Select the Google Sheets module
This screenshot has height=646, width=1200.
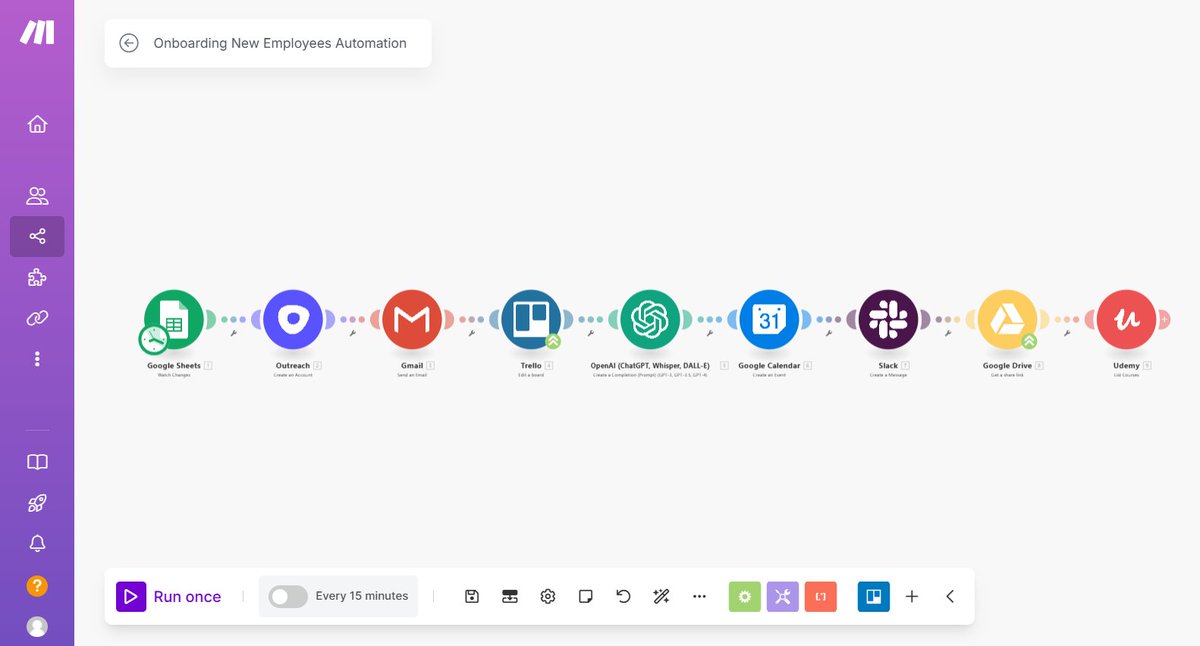pos(173,319)
